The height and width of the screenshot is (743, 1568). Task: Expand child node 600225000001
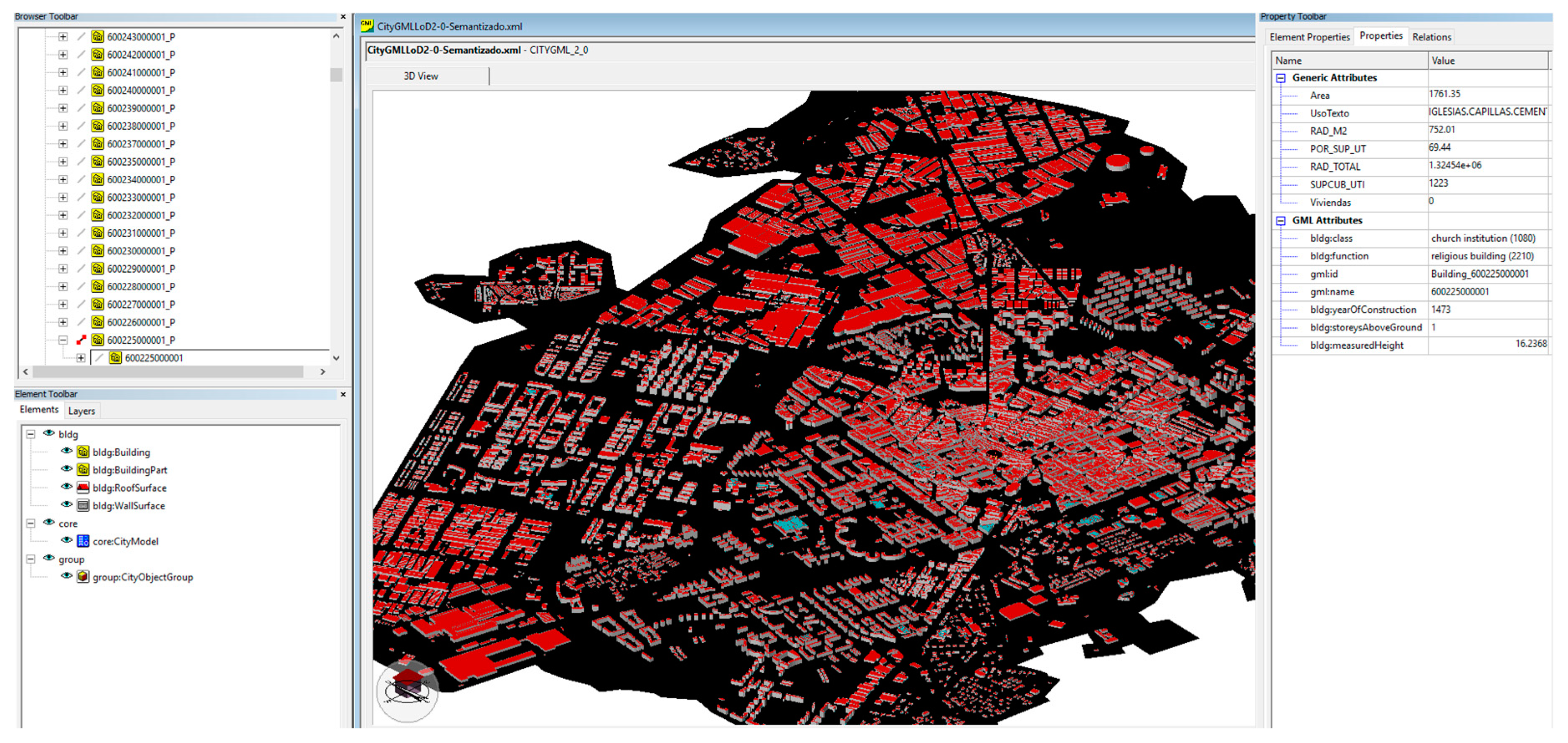80,358
